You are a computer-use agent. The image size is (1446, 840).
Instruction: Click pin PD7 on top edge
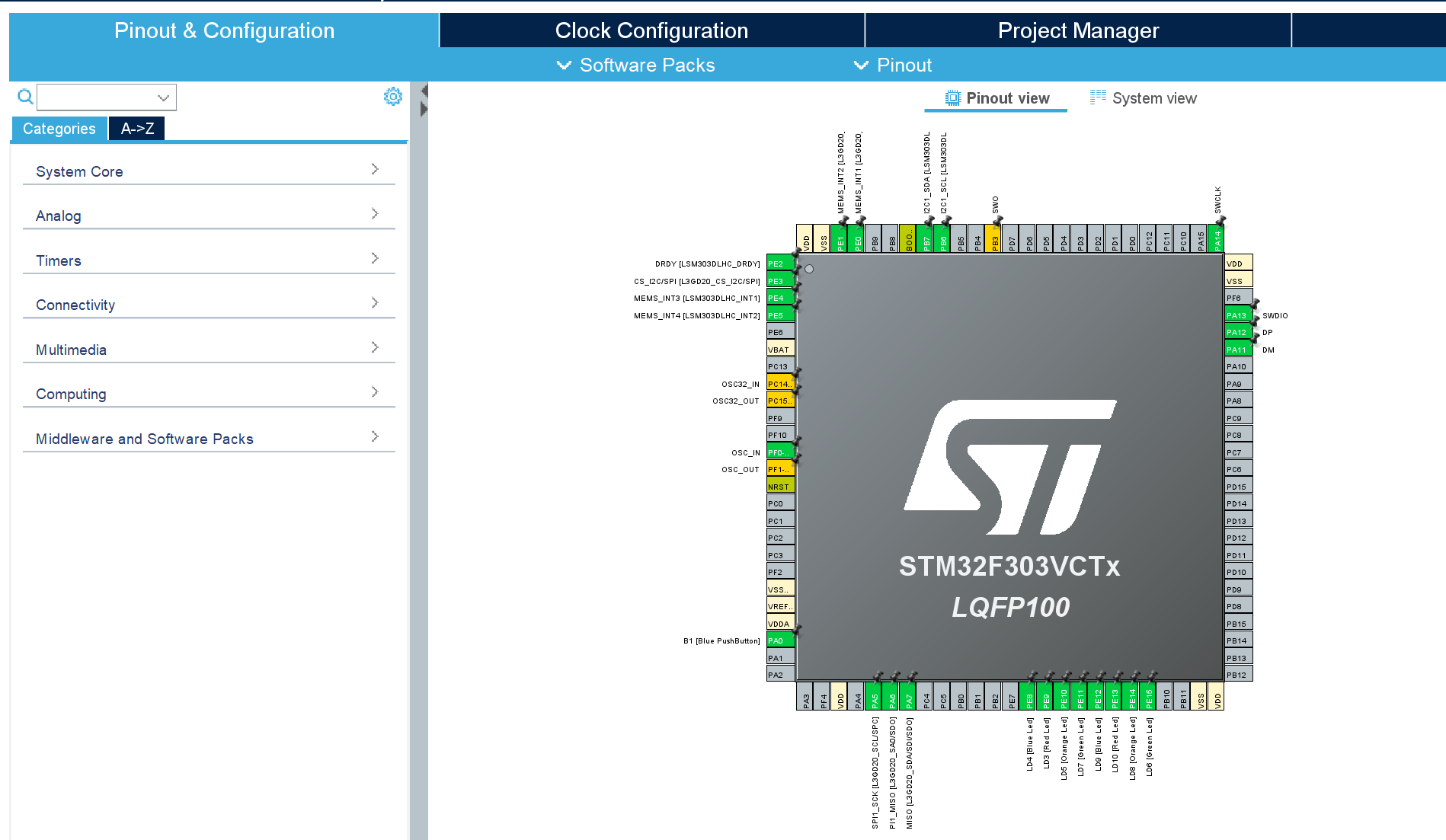(x=1011, y=238)
